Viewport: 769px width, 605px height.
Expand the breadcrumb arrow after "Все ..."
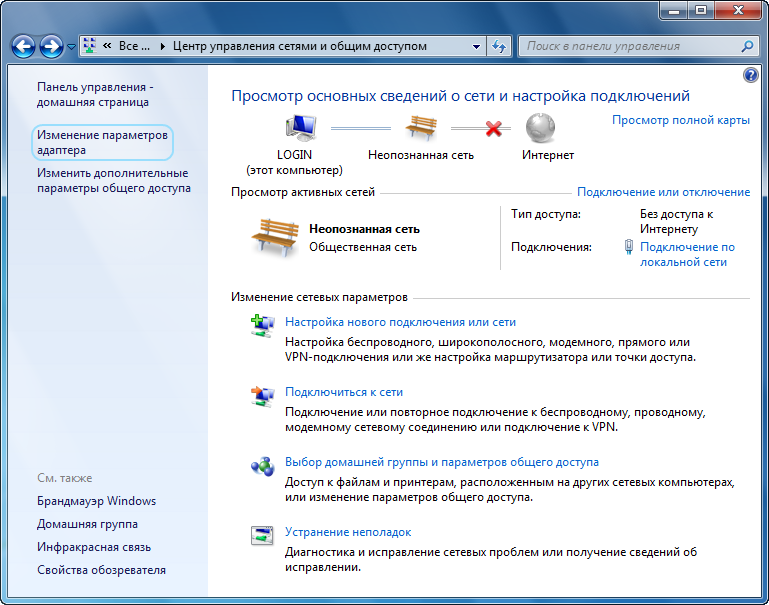(x=162, y=47)
